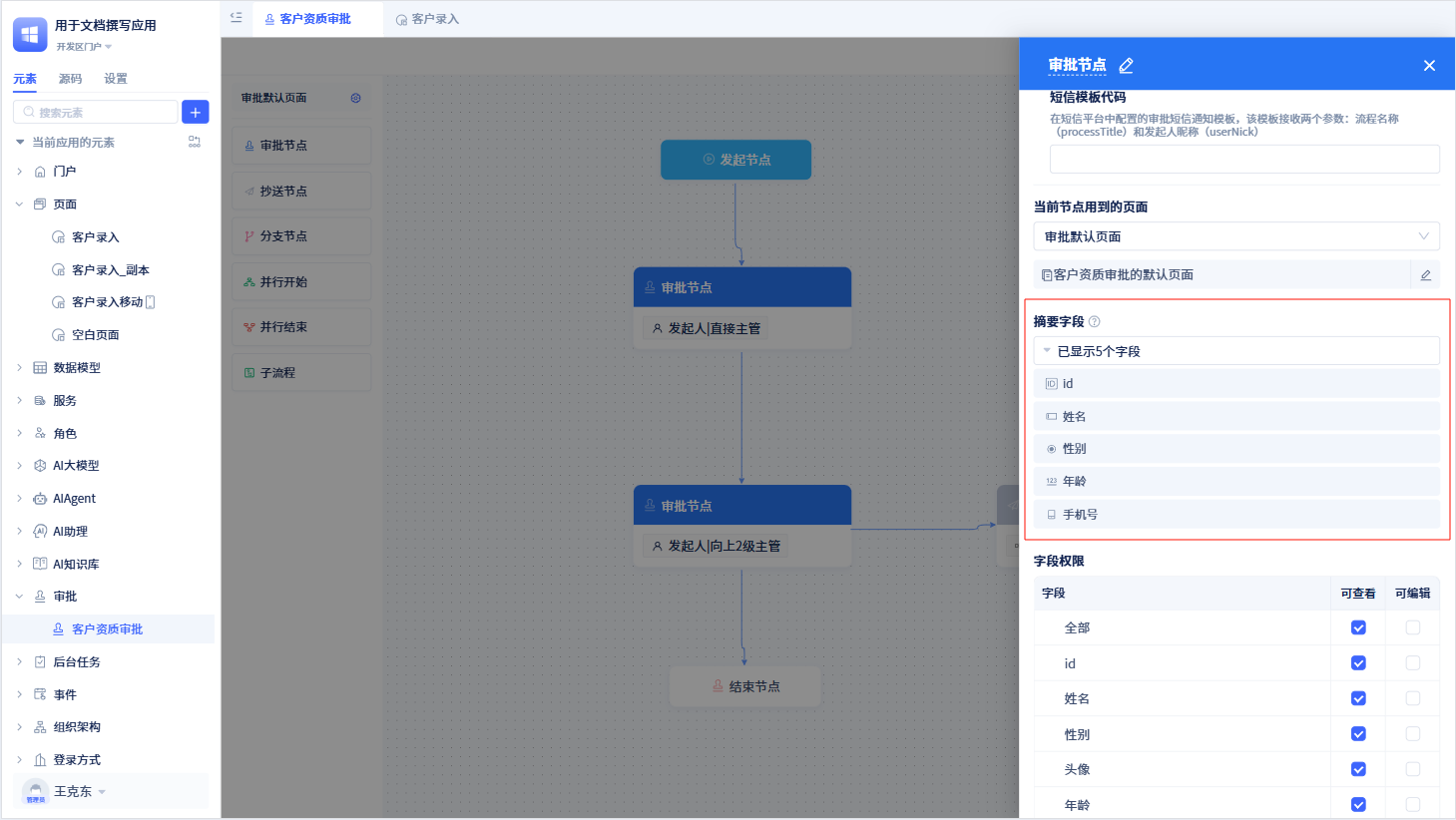Switch to the 设置 sidebar tab
This screenshot has width=1456, height=820.
pos(116,79)
